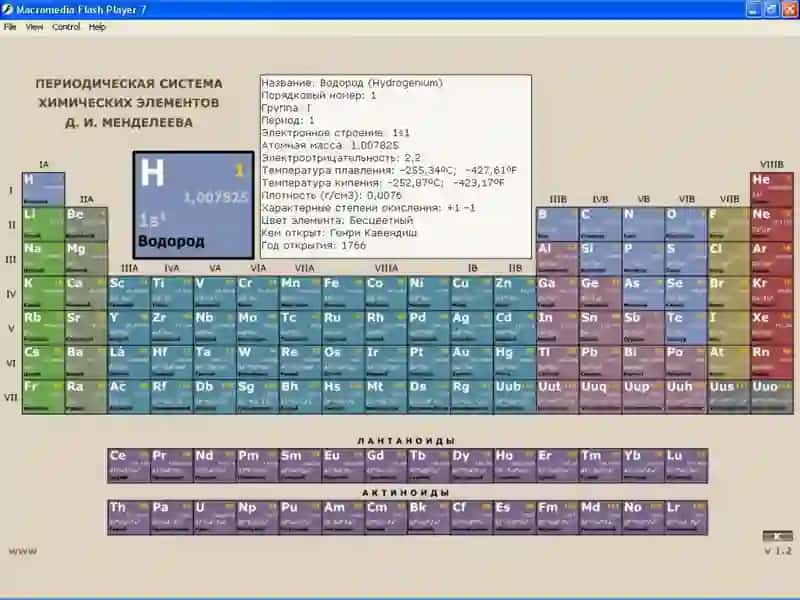Screen dimensions: 800x600
Task: Select the Rutherfordium (Rf) cell
Action: 172,397
